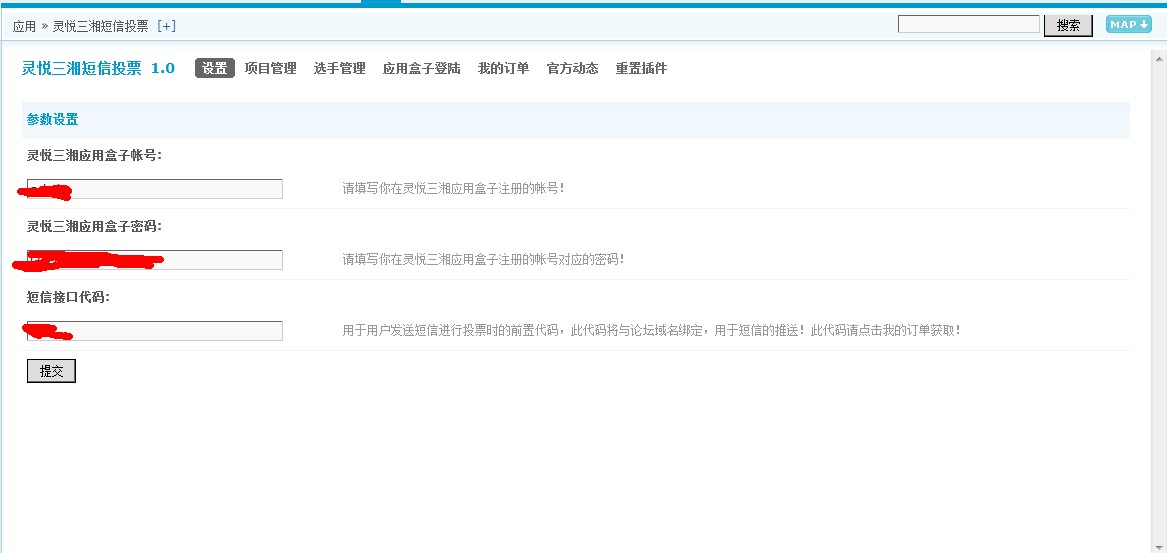The width and height of the screenshot is (1167, 553).
Task: Focus the 应用盒子帐号 input field
Action: [x=155, y=189]
